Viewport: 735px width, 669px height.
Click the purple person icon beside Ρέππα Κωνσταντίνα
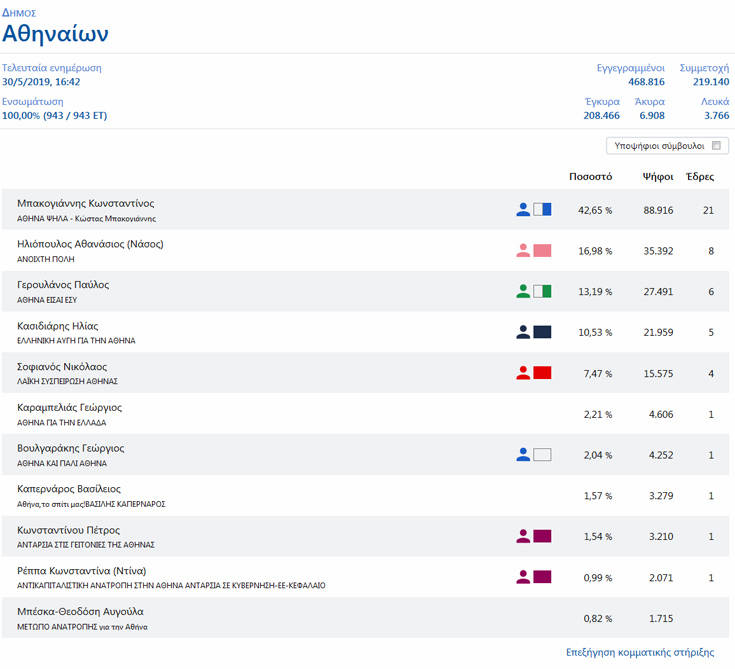(523, 577)
